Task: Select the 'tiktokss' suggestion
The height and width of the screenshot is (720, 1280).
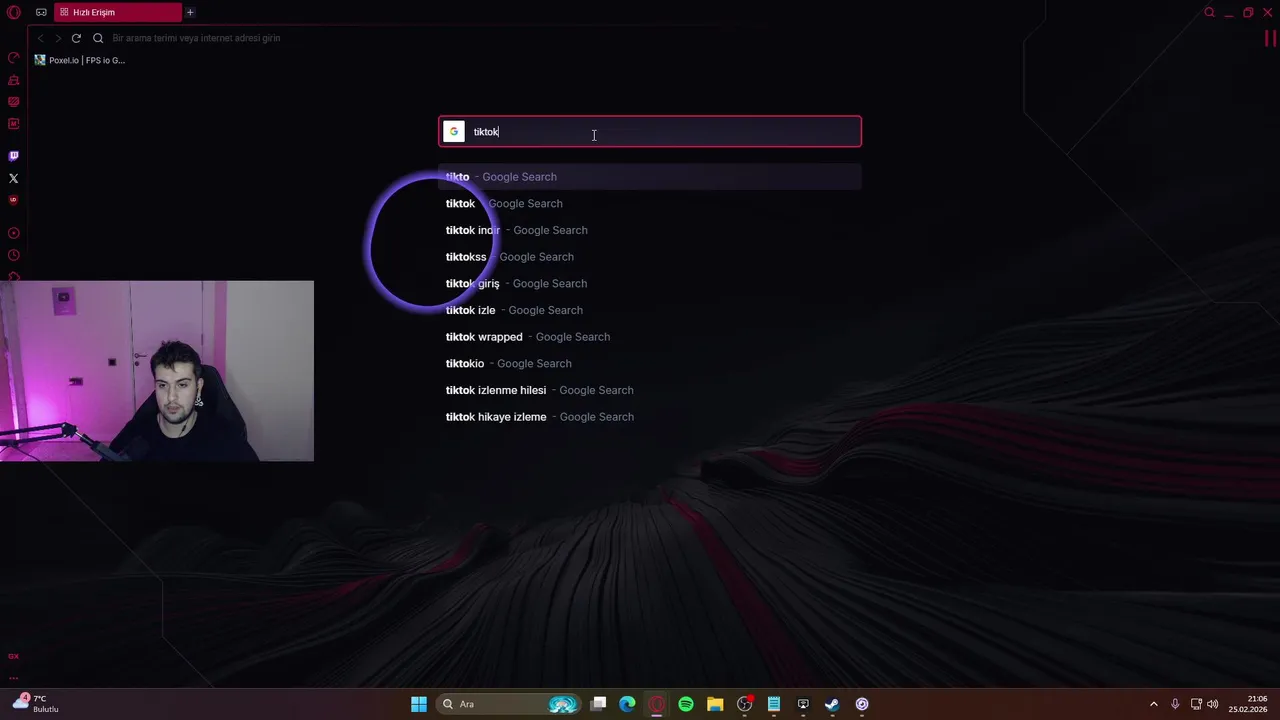Action: click(x=650, y=257)
